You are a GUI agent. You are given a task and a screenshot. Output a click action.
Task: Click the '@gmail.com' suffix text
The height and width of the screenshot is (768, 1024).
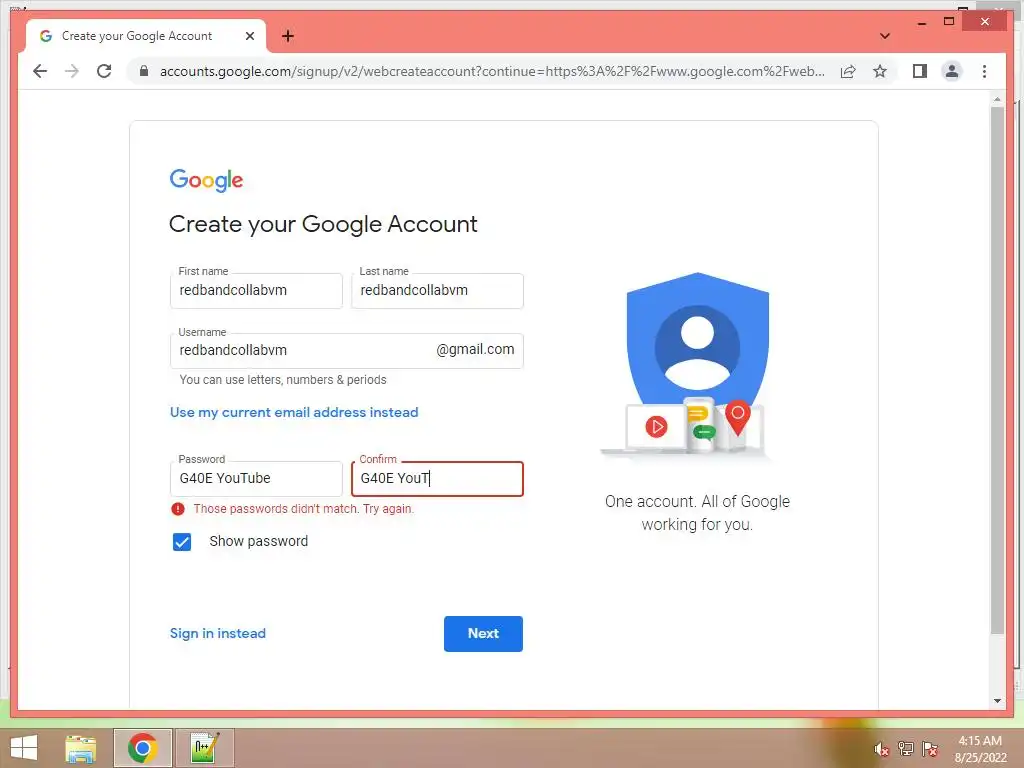475,349
